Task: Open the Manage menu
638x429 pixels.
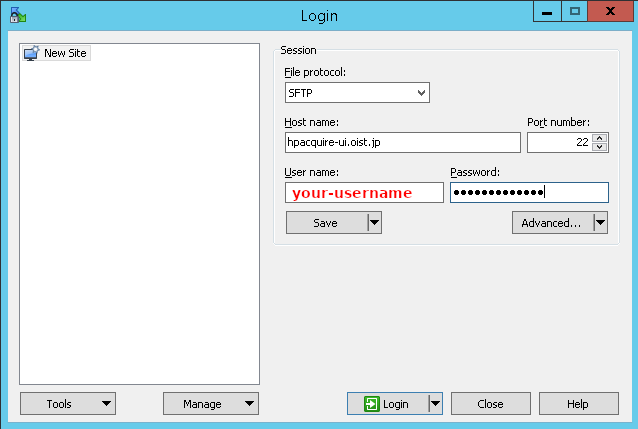Action: tap(211, 404)
